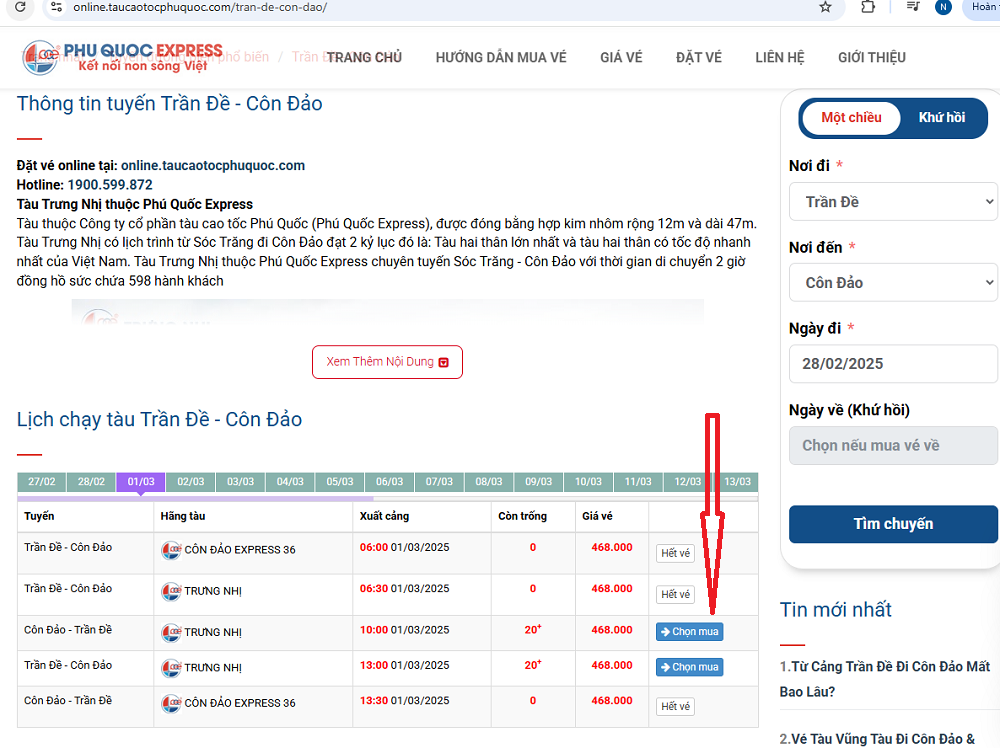Select the 12/03 date tab
The height and width of the screenshot is (748, 1000).
click(x=688, y=481)
